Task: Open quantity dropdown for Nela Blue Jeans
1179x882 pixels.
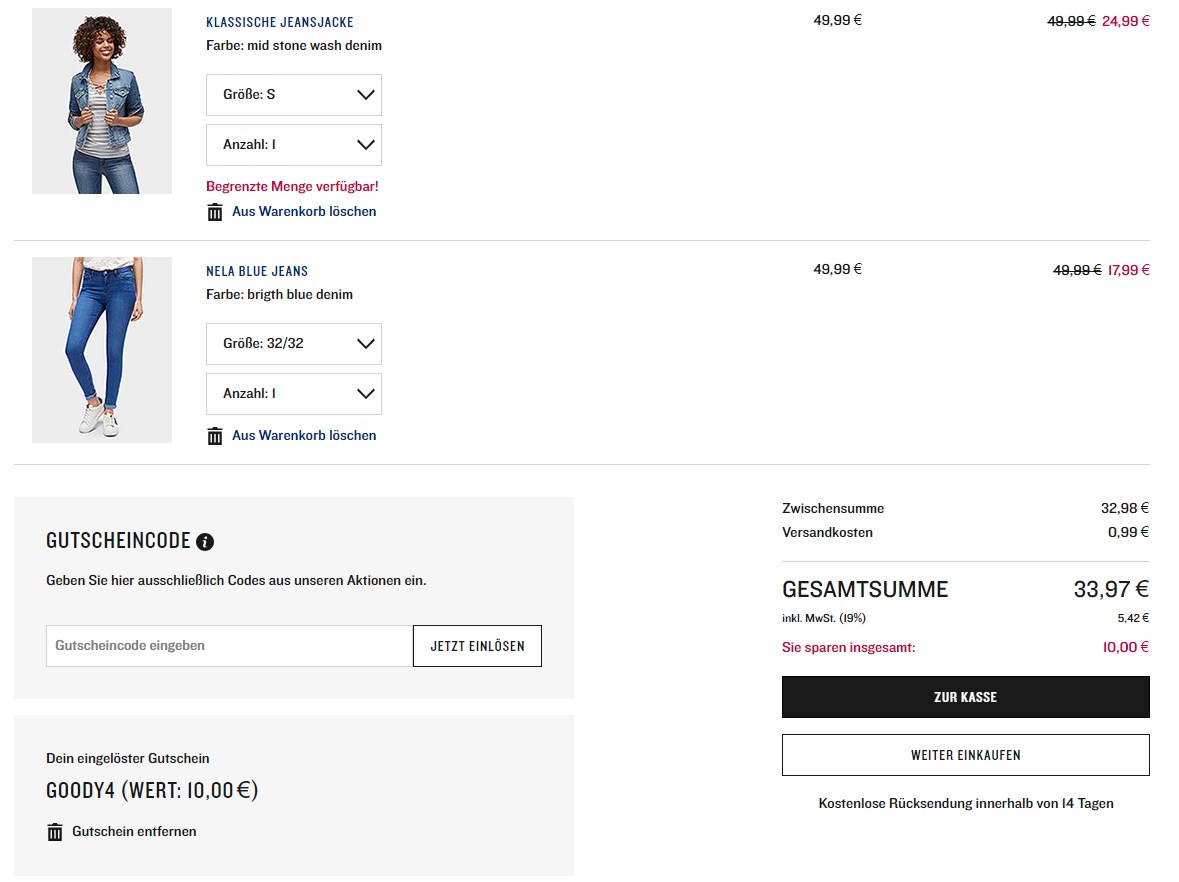Action: pos(293,394)
